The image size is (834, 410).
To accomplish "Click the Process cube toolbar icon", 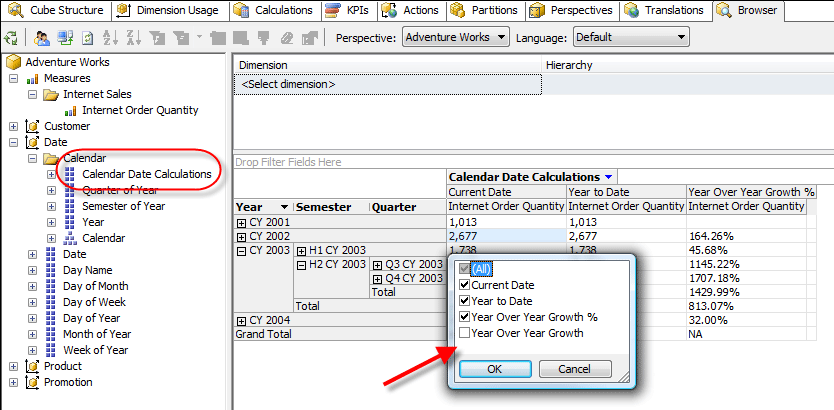I will [x=10, y=37].
